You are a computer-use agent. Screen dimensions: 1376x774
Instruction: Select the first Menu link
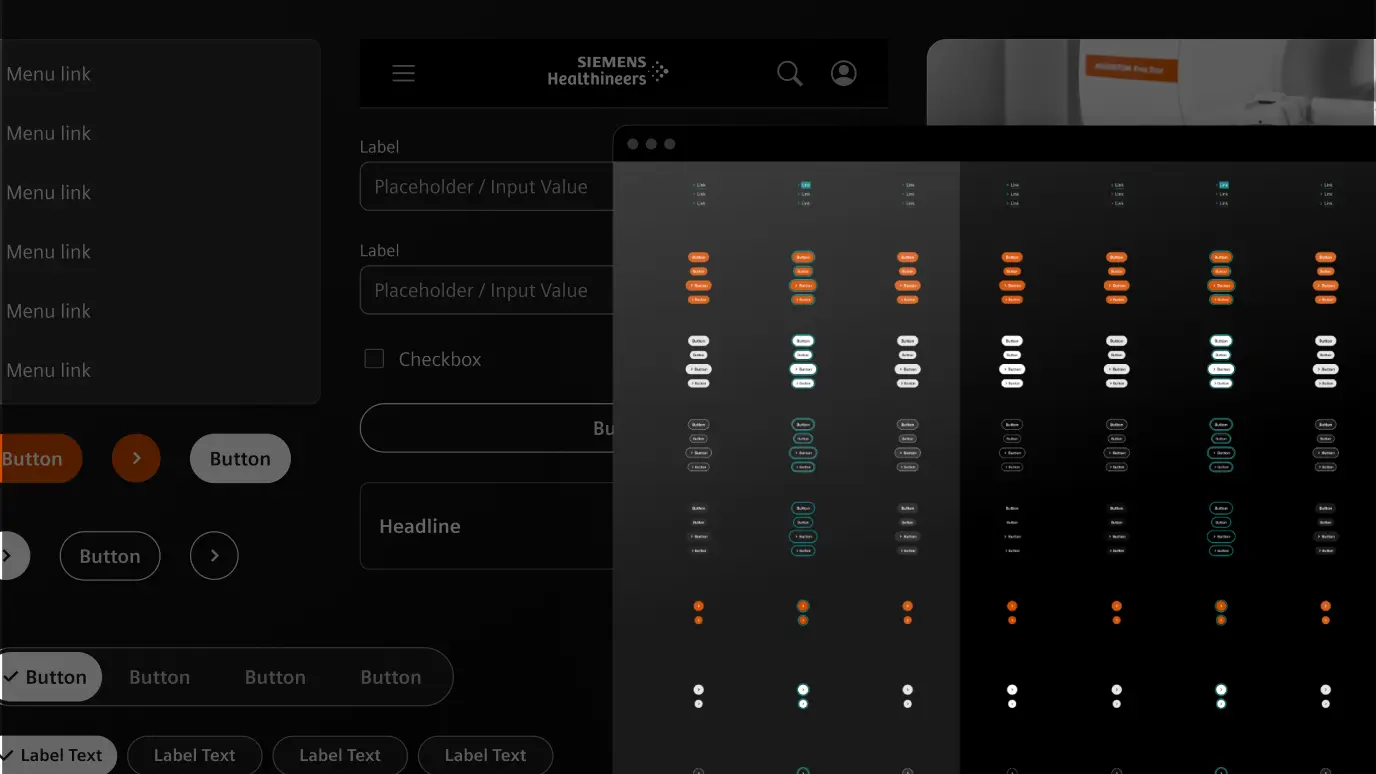(x=49, y=74)
